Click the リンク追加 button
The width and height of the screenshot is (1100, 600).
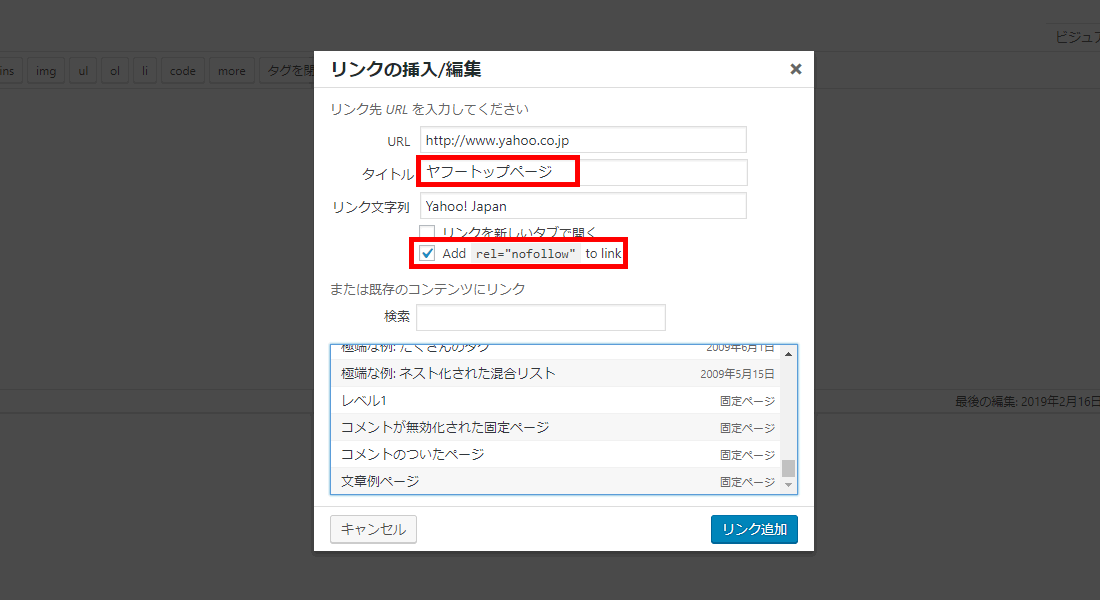pyautogui.click(x=754, y=529)
